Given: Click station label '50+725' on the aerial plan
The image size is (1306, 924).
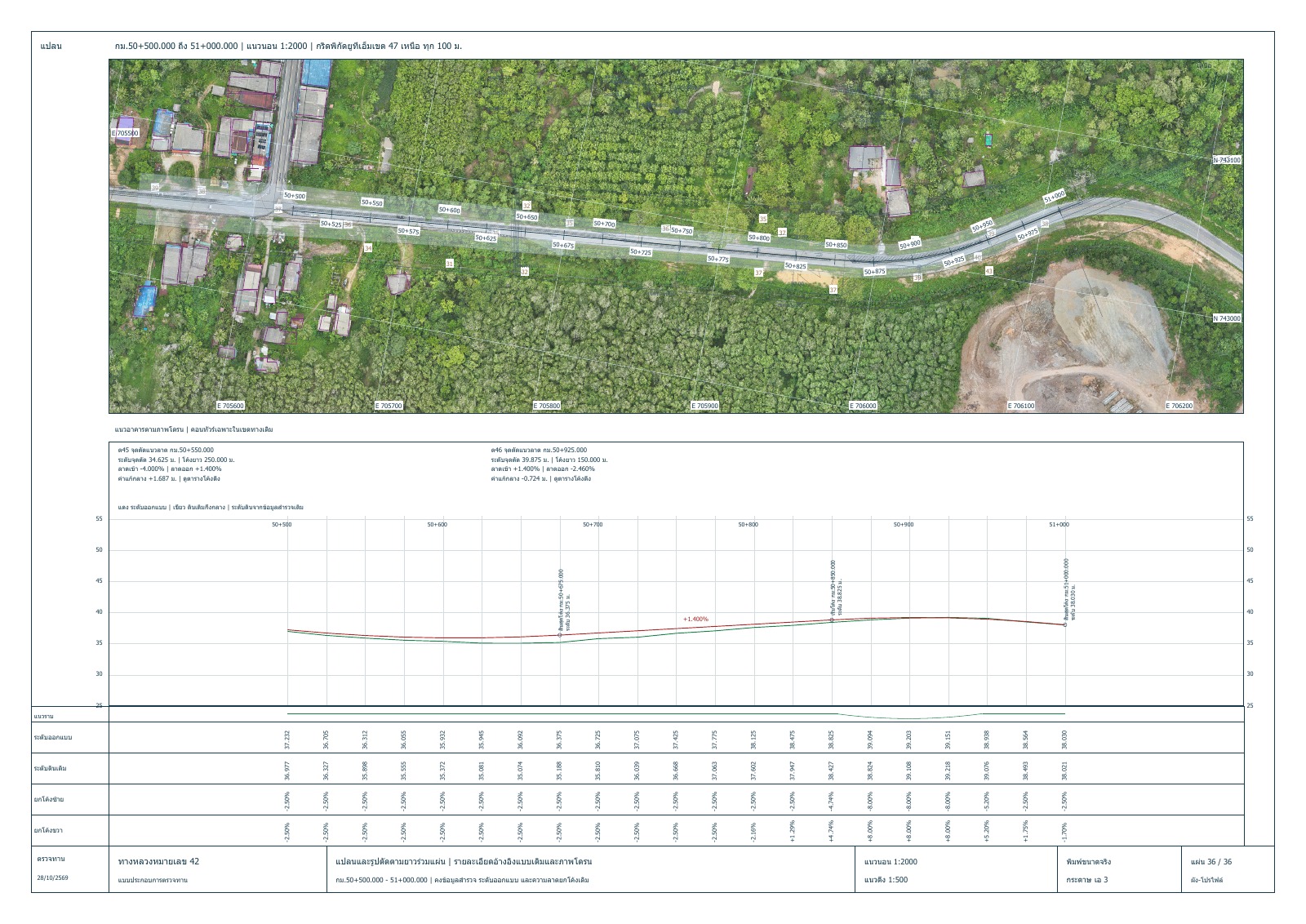Looking at the screenshot, I should point(641,252).
